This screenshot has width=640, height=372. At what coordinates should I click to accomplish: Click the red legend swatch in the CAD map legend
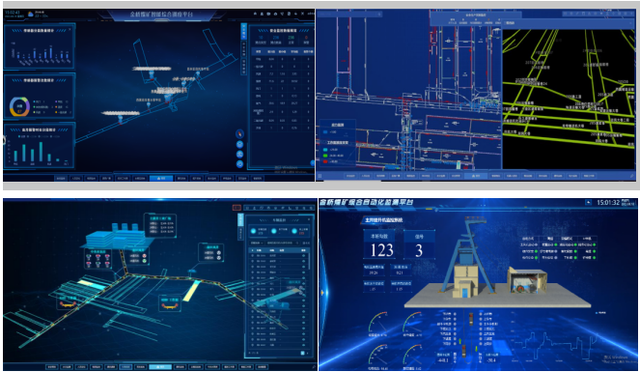pos(325,162)
